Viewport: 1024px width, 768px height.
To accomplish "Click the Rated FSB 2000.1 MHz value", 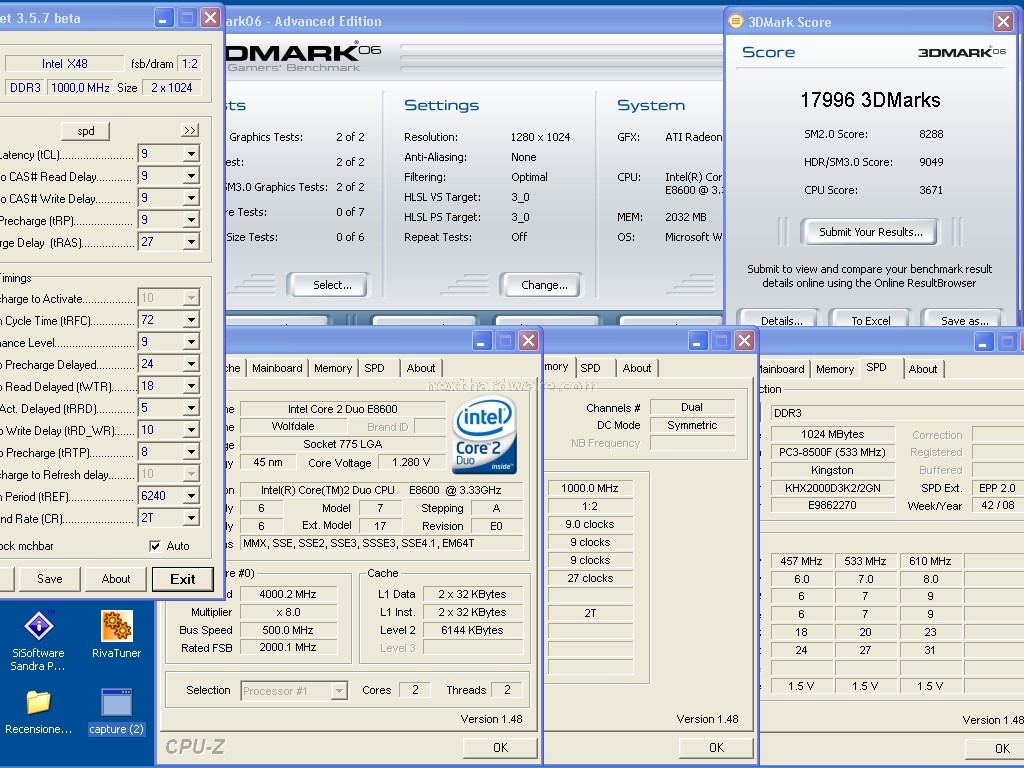I will tap(288, 648).
